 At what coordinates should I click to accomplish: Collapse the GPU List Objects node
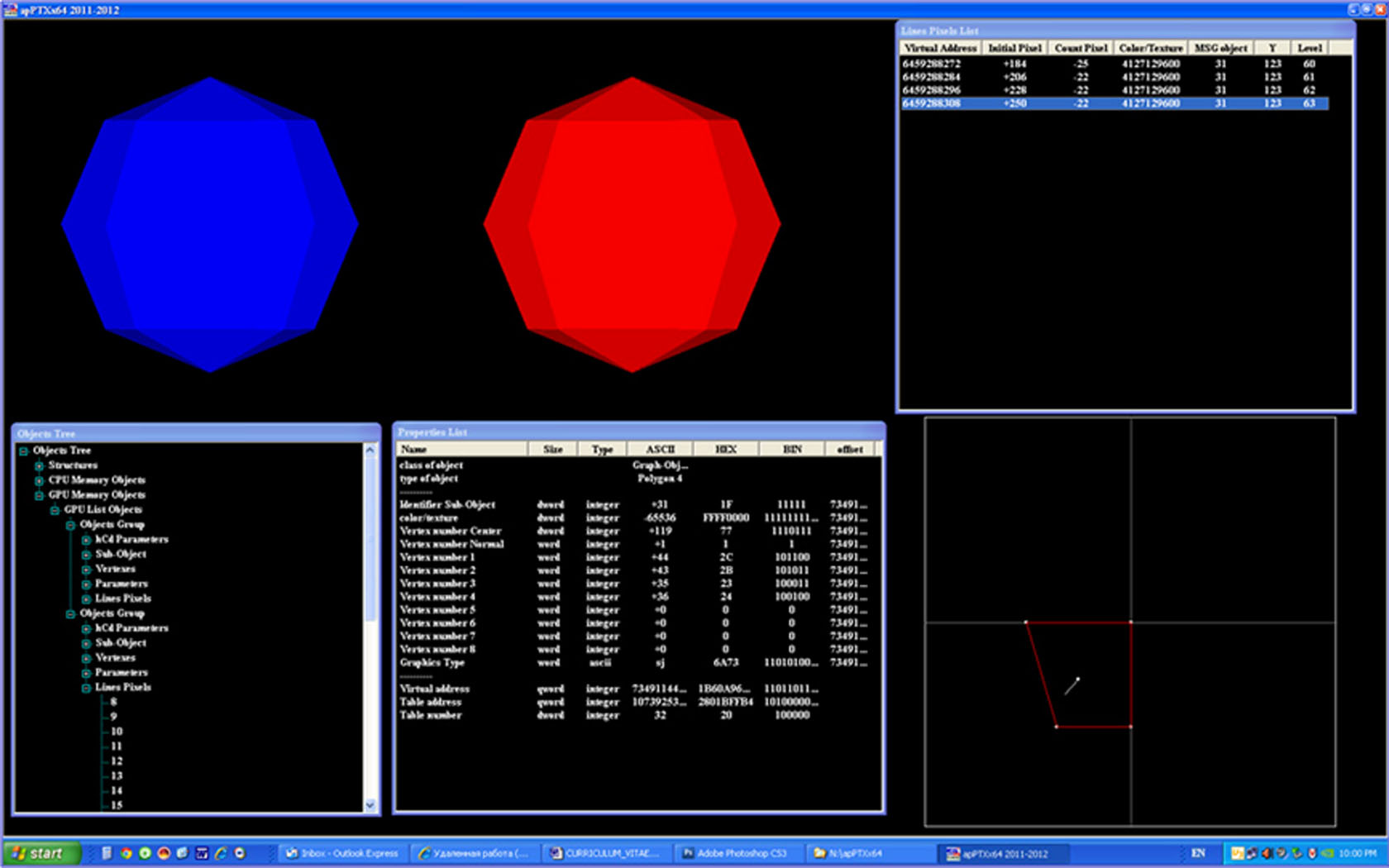pyautogui.click(x=55, y=510)
